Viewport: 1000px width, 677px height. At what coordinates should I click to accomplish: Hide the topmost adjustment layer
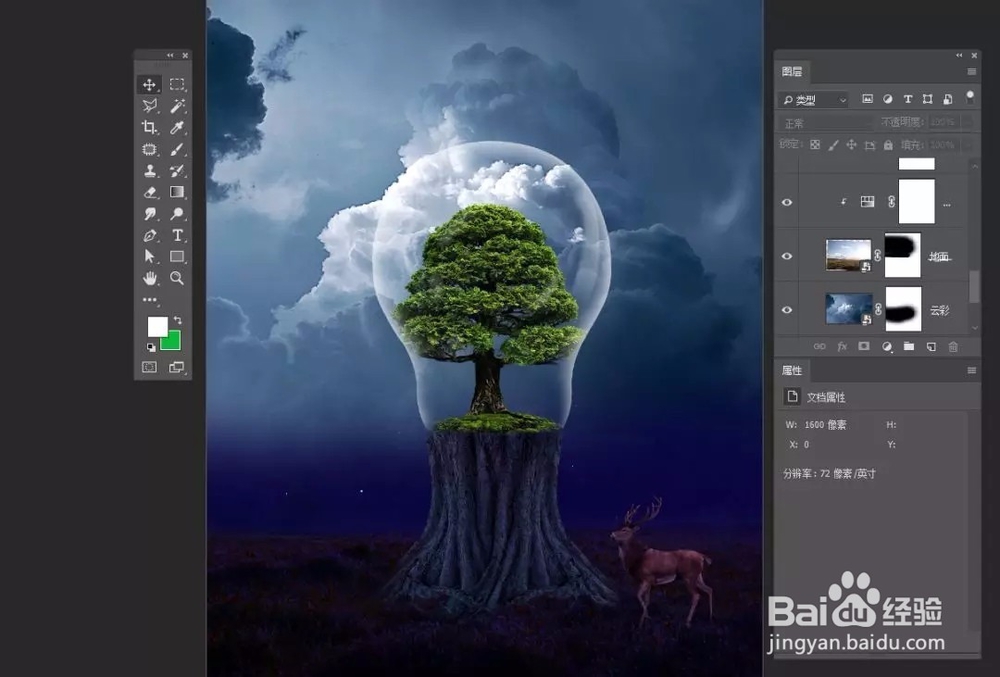point(787,202)
